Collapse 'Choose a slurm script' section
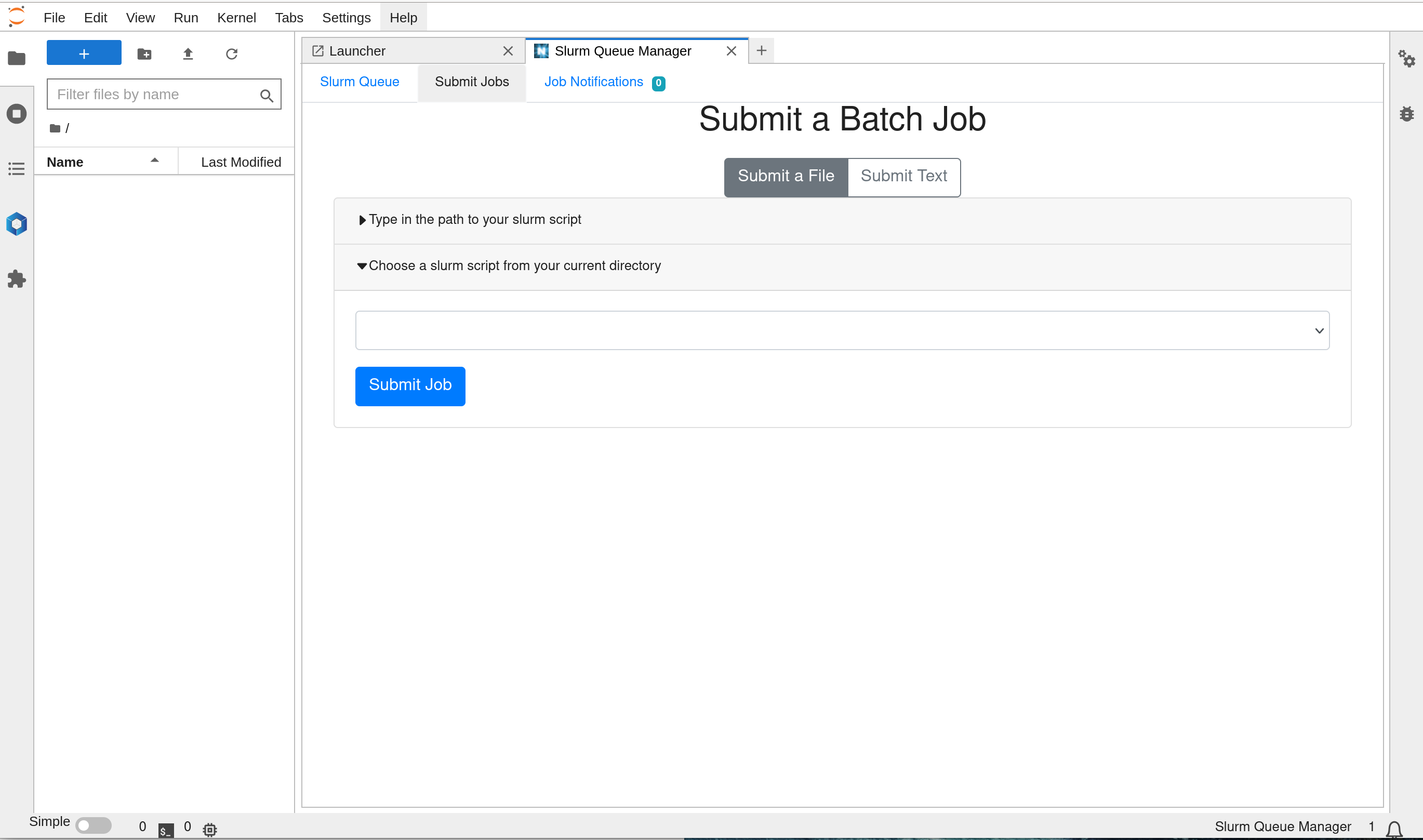 [514, 266]
